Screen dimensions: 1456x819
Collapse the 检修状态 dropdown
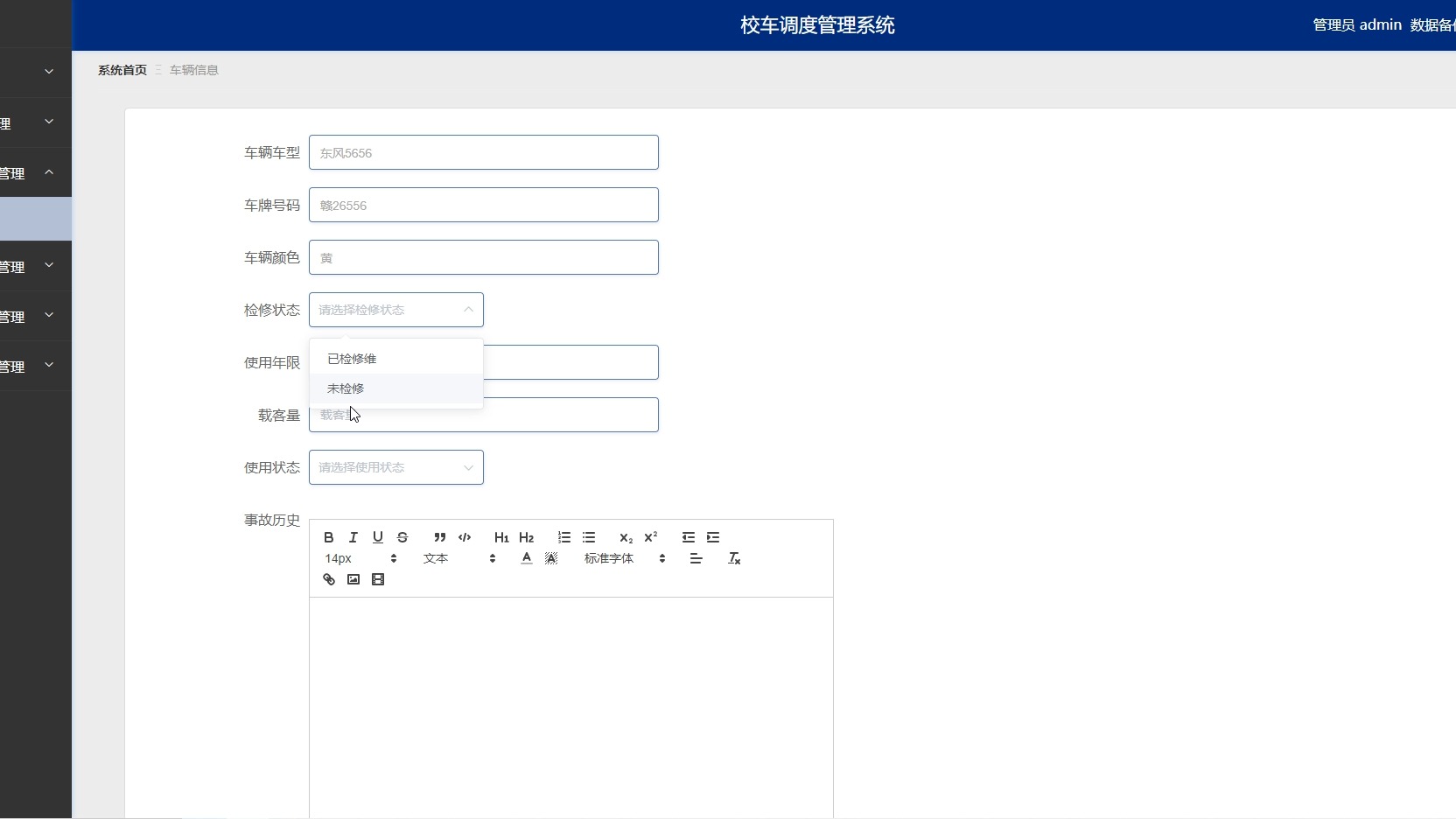coord(396,310)
